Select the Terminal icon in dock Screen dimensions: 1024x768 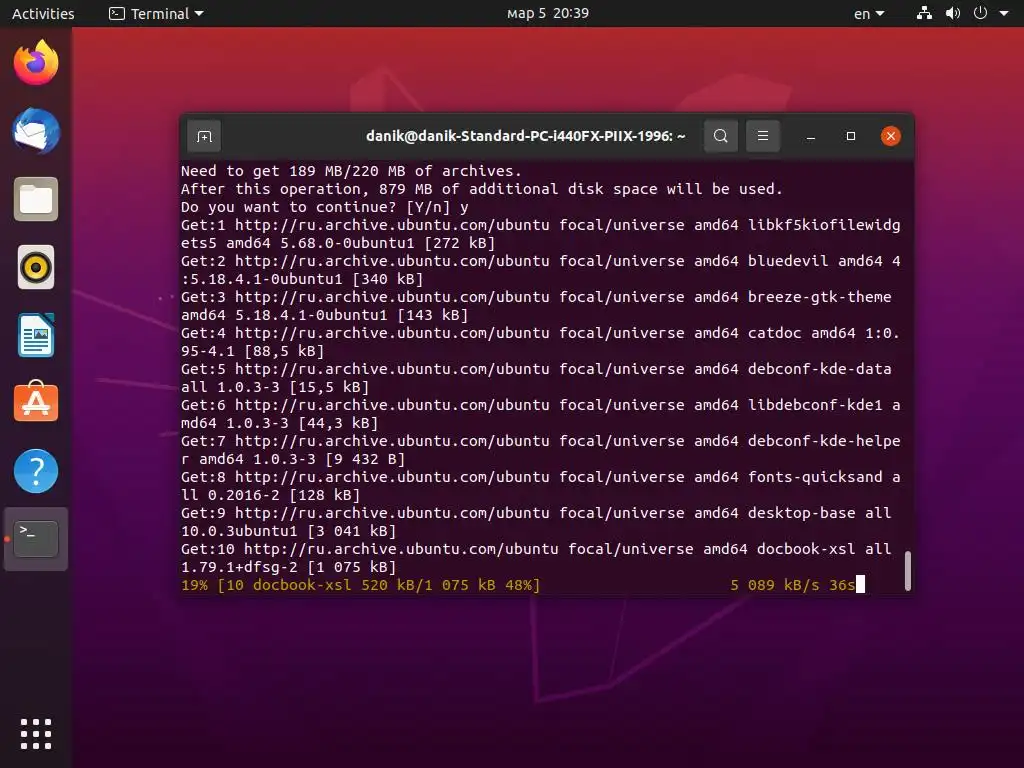coord(36,539)
